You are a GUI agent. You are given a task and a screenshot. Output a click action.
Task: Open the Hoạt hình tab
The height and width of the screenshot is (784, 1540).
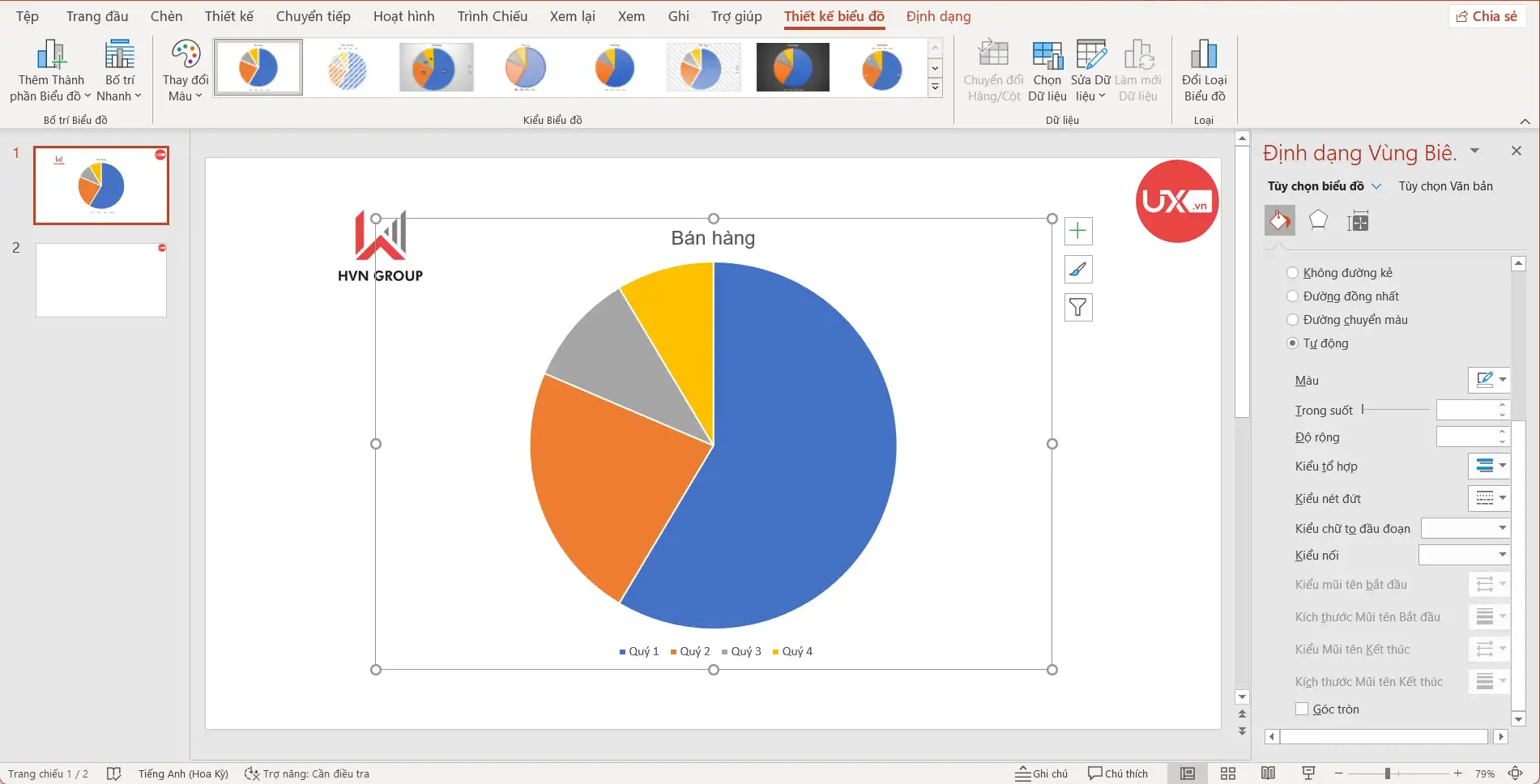click(x=403, y=16)
